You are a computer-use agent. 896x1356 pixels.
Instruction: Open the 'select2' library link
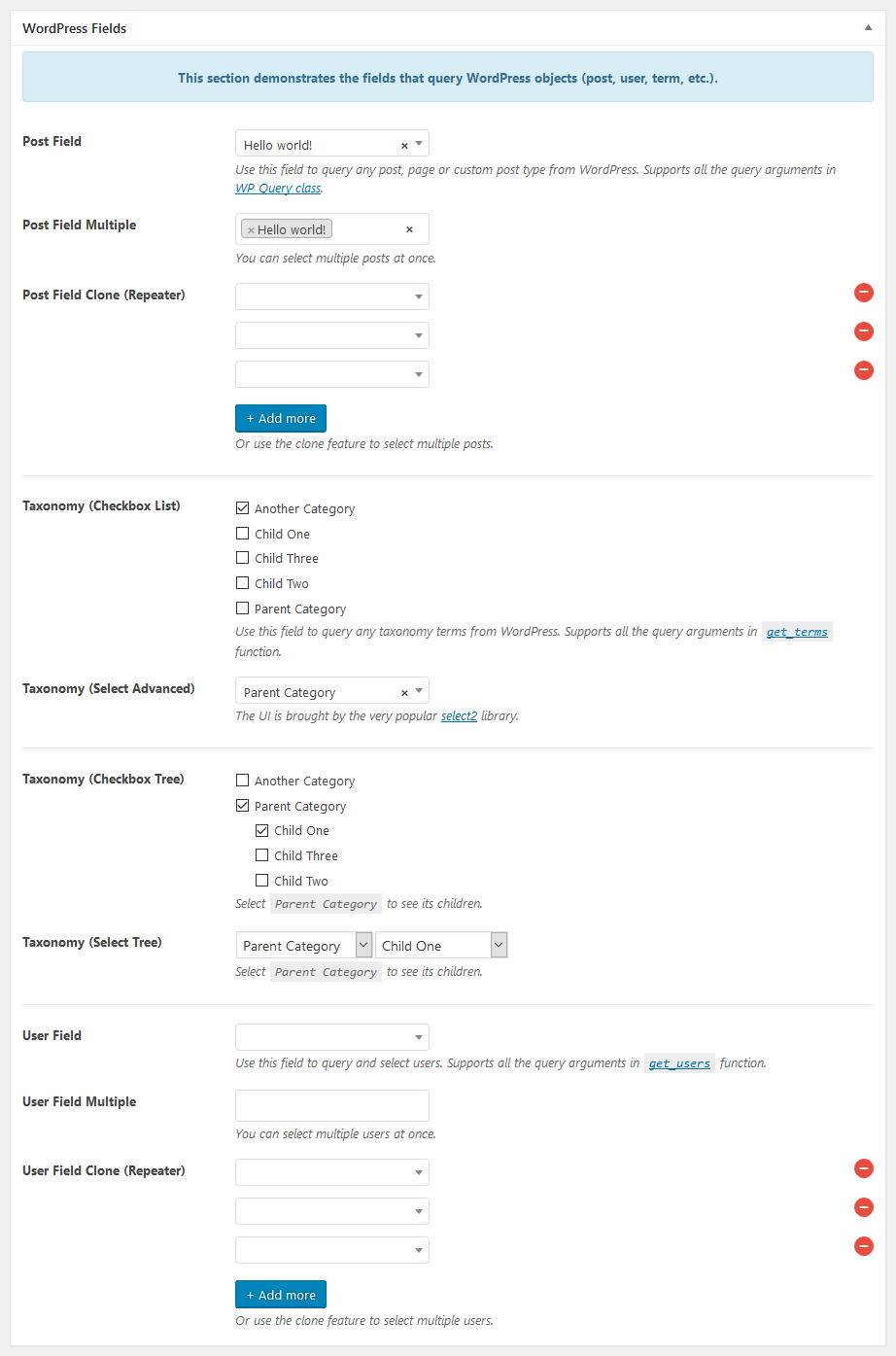(x=459, y=716)
